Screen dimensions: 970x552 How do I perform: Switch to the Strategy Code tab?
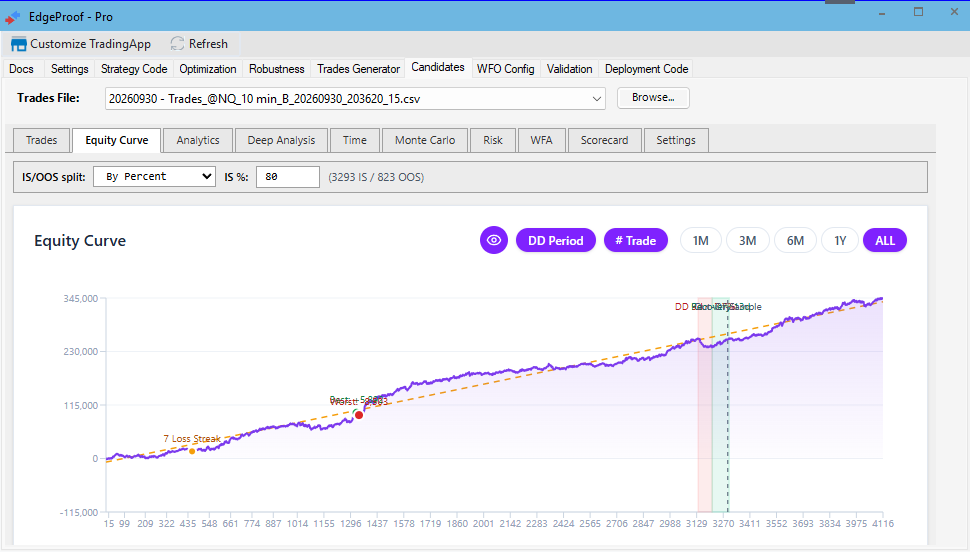(x=134, y=69)
